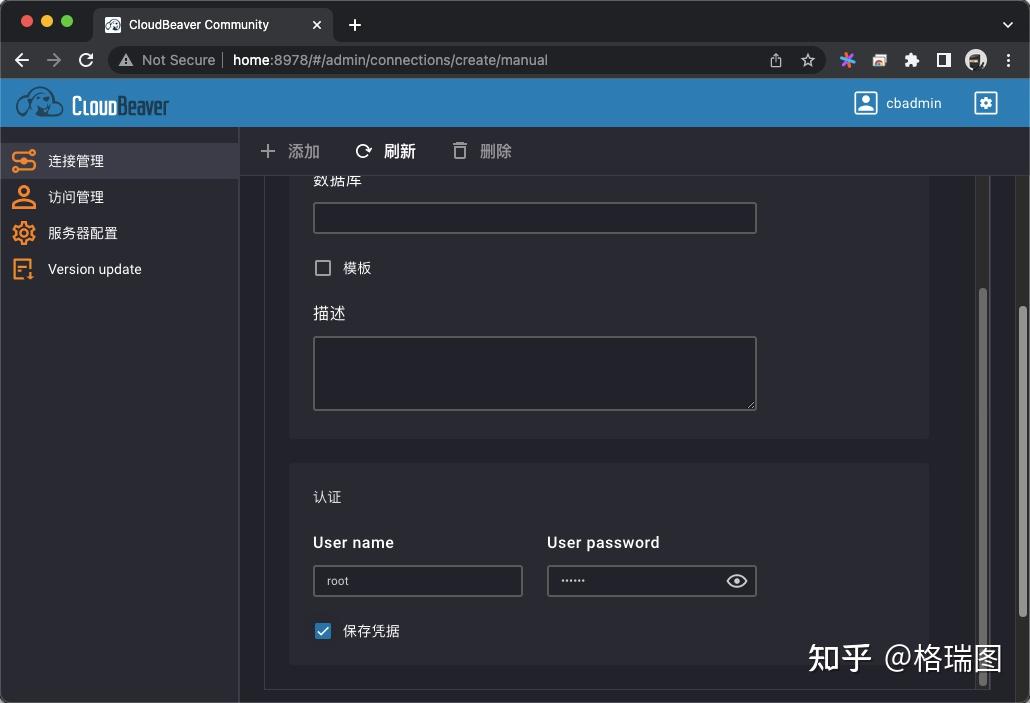Viewport: 1030px width, 703px height.
Task: Click the User name field containing root
Action: (418, 581)
